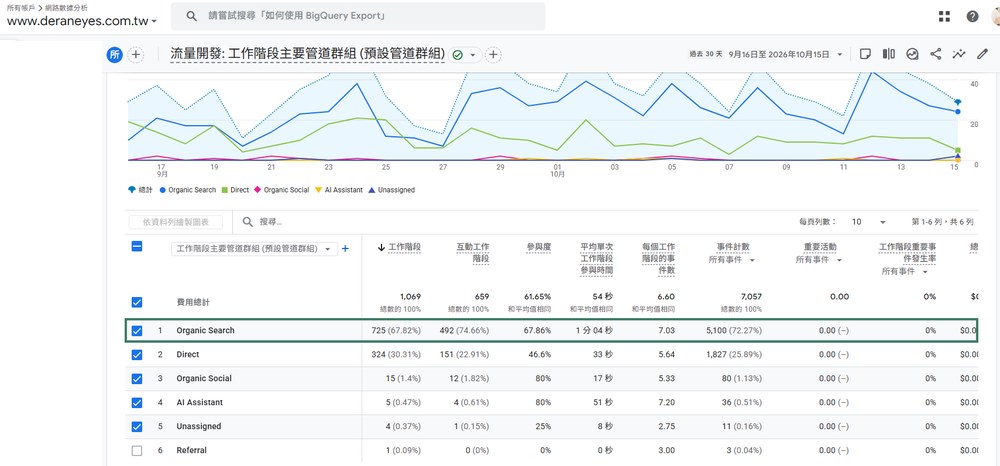Uncheck the Organic Social row checkbox
The height and width of the screenshot is (466, 1000).
tap(136, 379)
